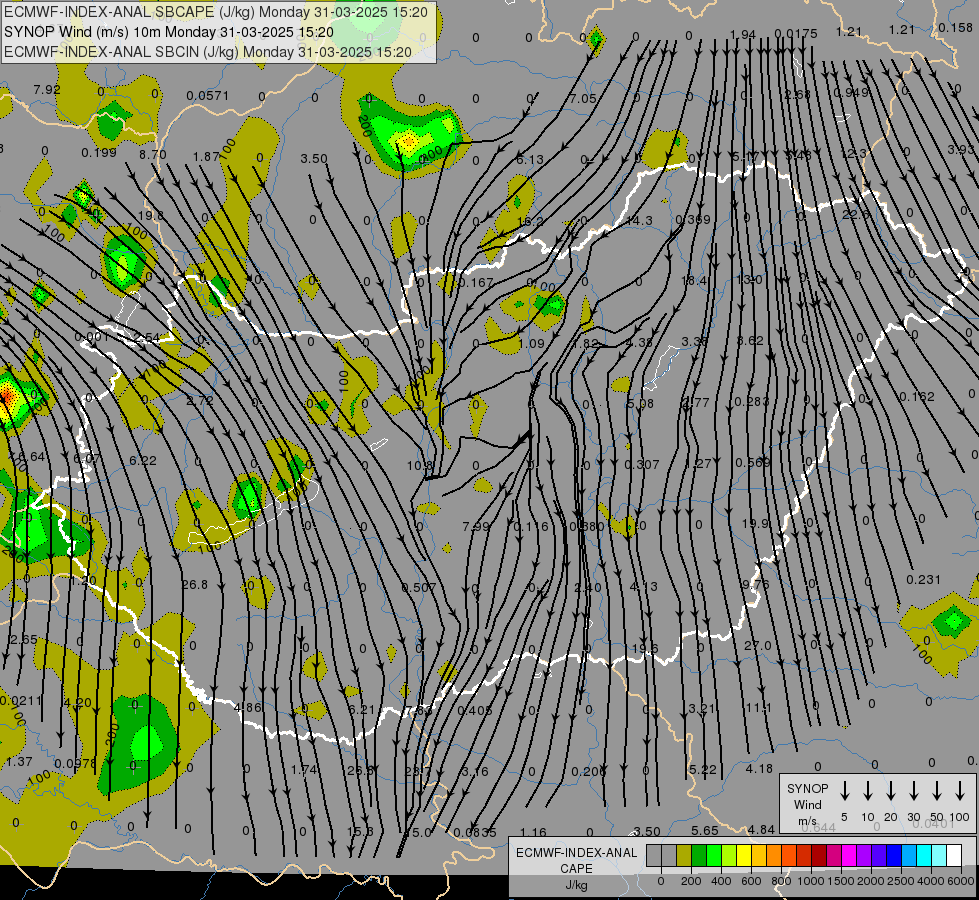Click the '0.507' value on the map
The height and width of the screenshot is (900, 979).
pos(418,588)
